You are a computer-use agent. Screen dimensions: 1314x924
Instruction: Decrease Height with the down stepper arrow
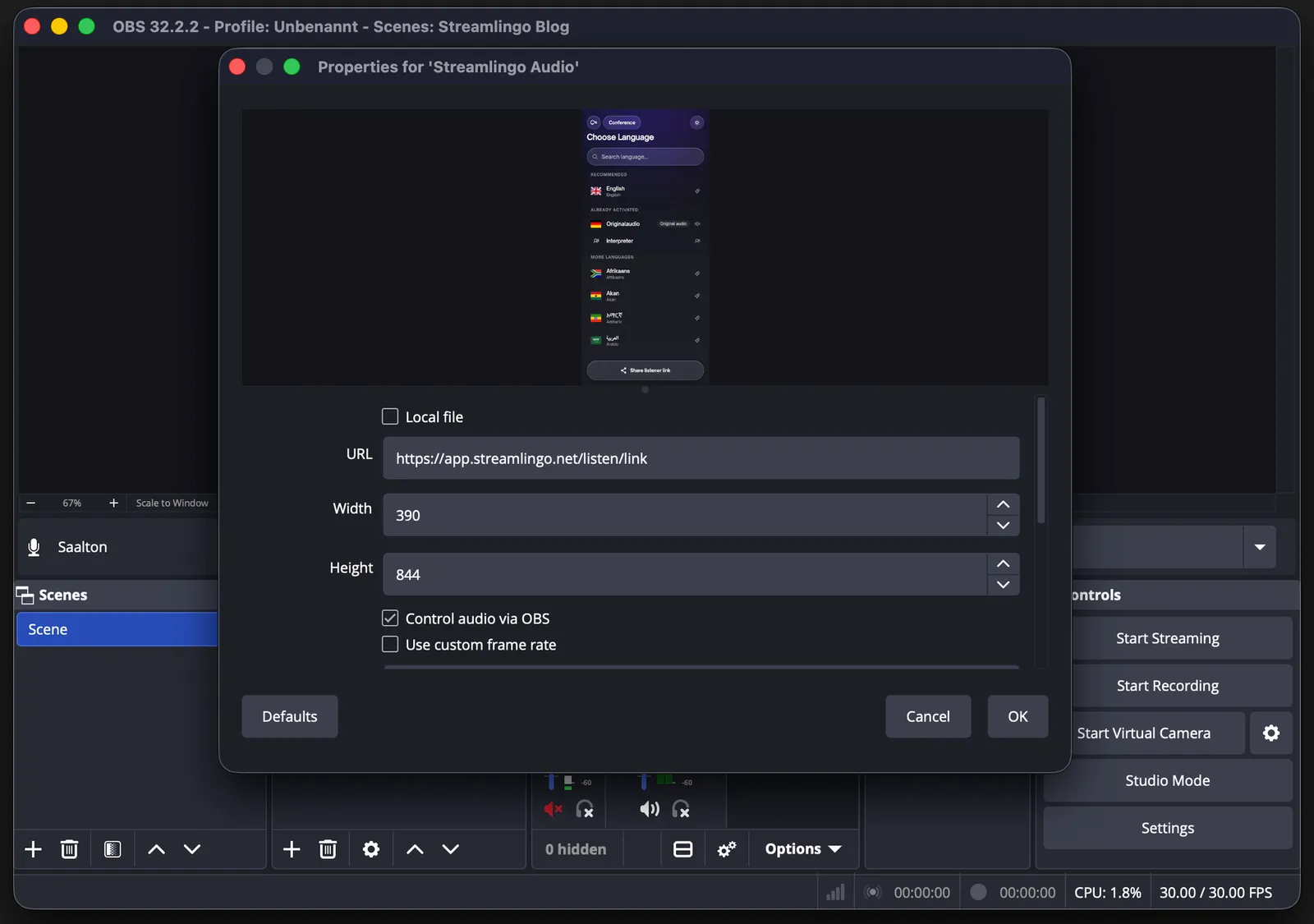(x=1003, y=585)
